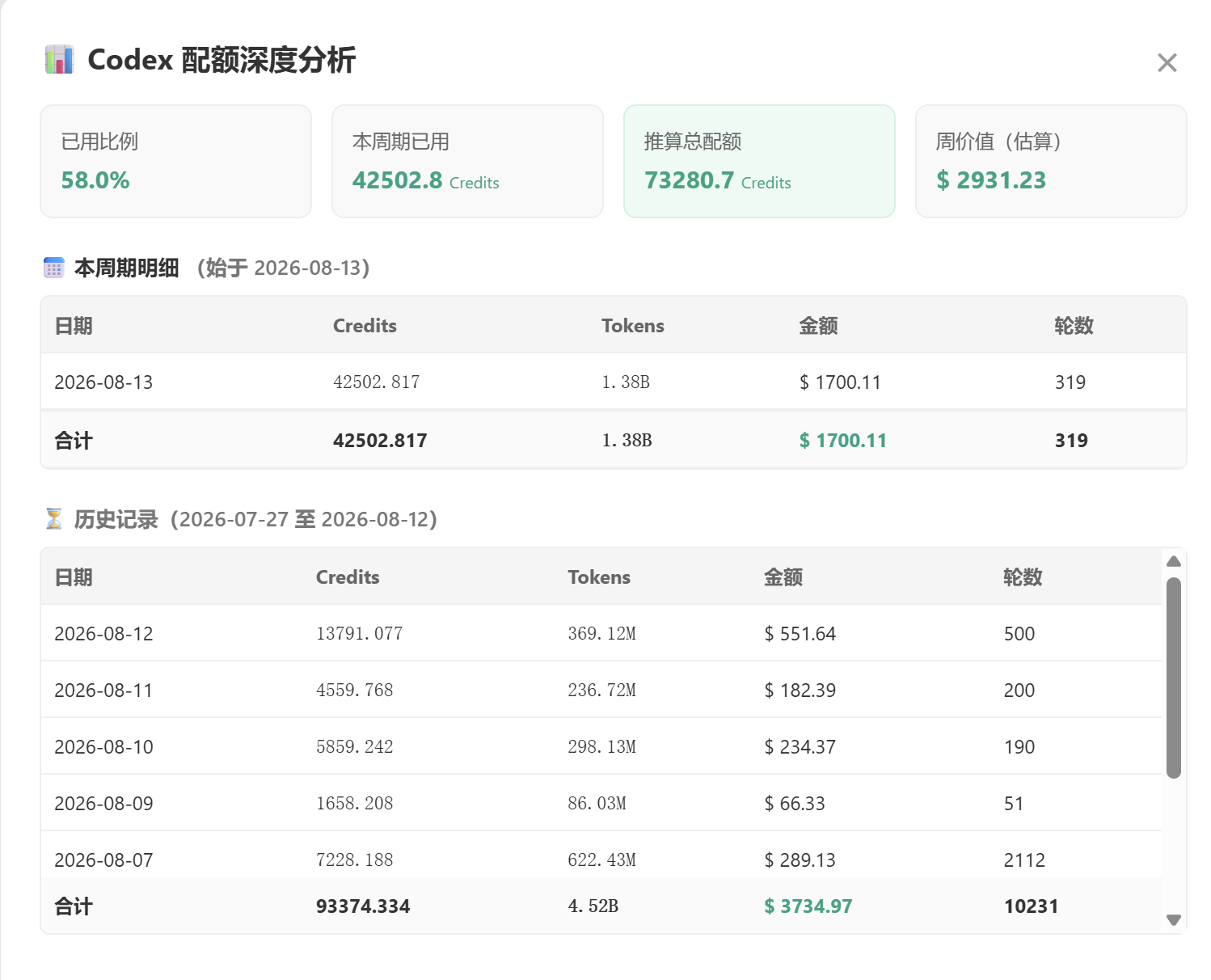This screenshot has height=980, width=1211.
Task: Click the $ 2931.23 weekly value figure
Action: (991, 180)
